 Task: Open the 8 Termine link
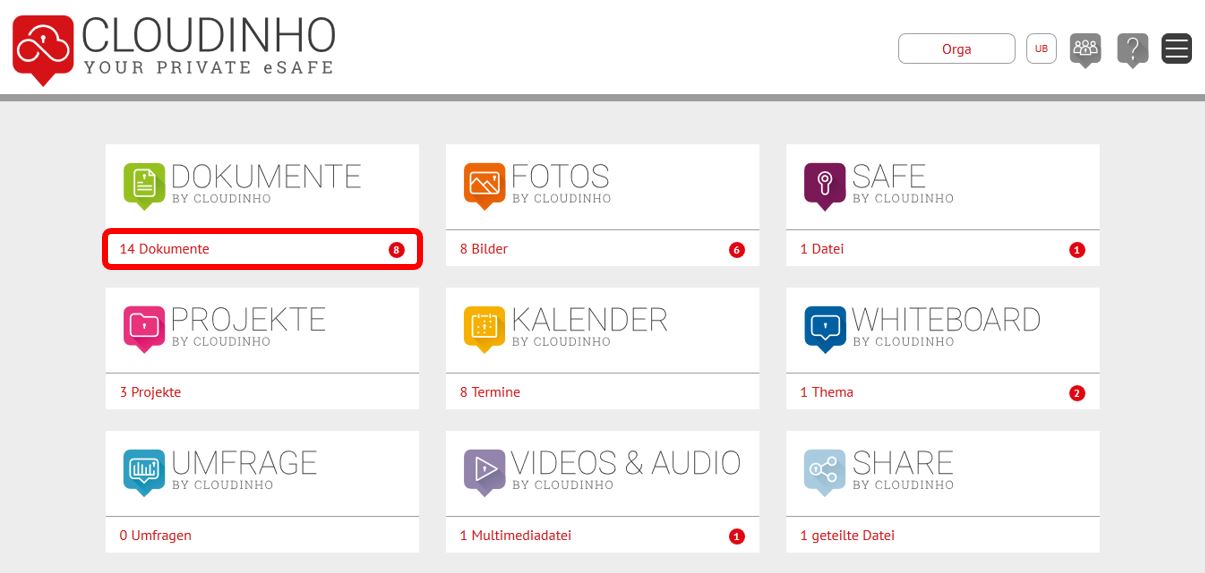[490, 392]
